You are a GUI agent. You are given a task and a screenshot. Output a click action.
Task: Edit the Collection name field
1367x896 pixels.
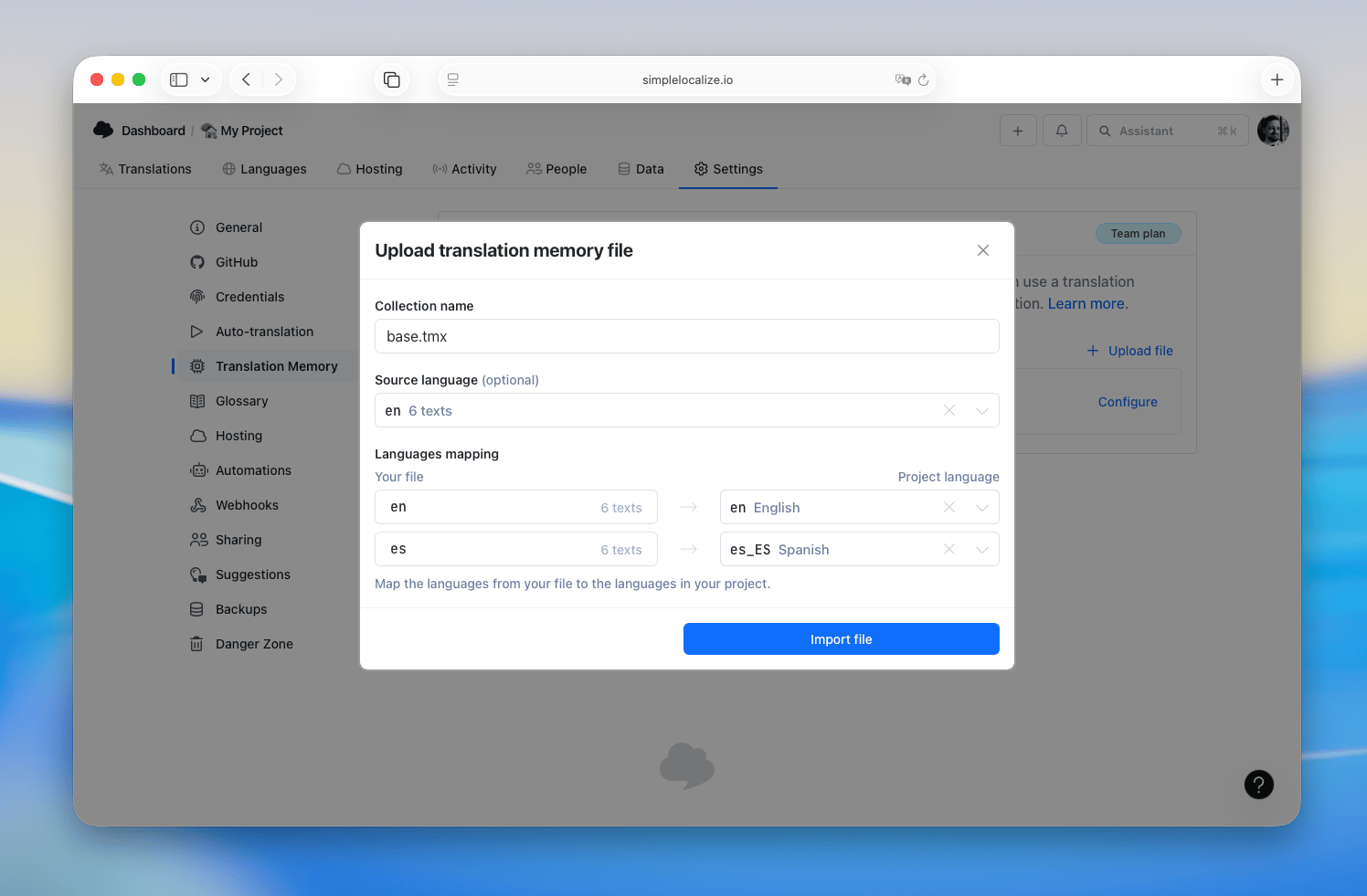pyautogui.click(x=686, y=336)
